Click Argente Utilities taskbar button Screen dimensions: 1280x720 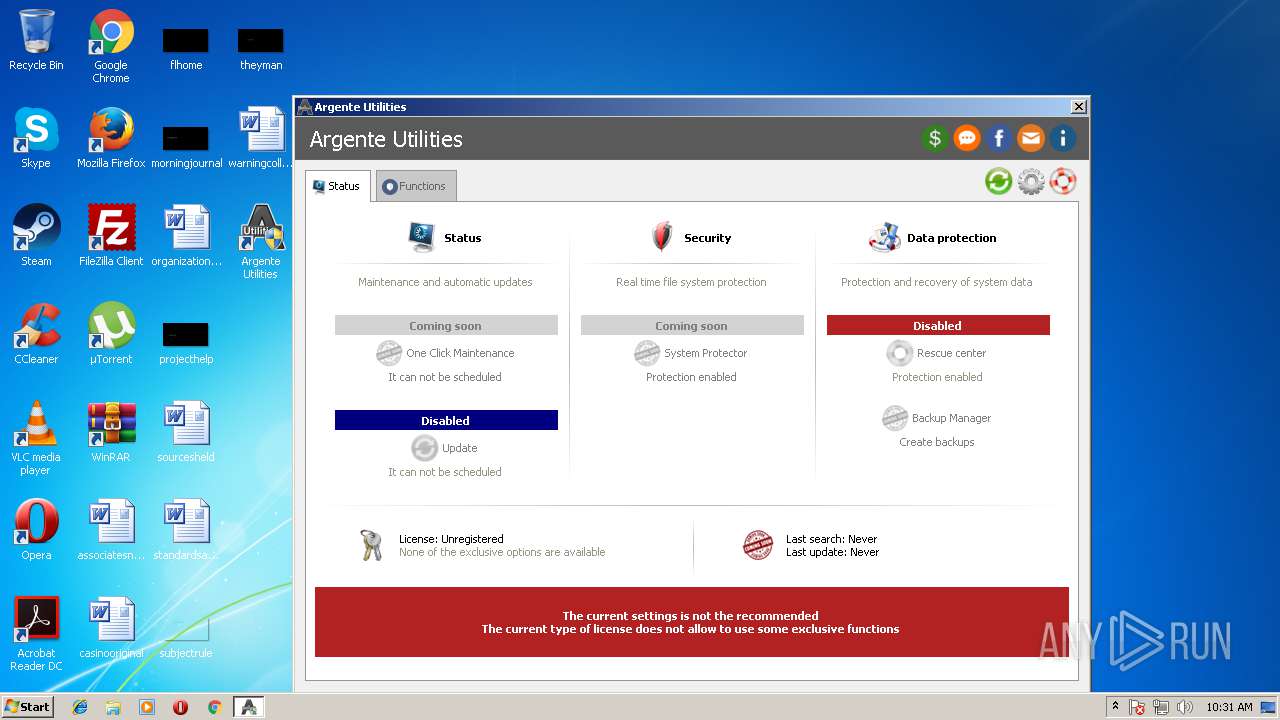pos(248,707)
